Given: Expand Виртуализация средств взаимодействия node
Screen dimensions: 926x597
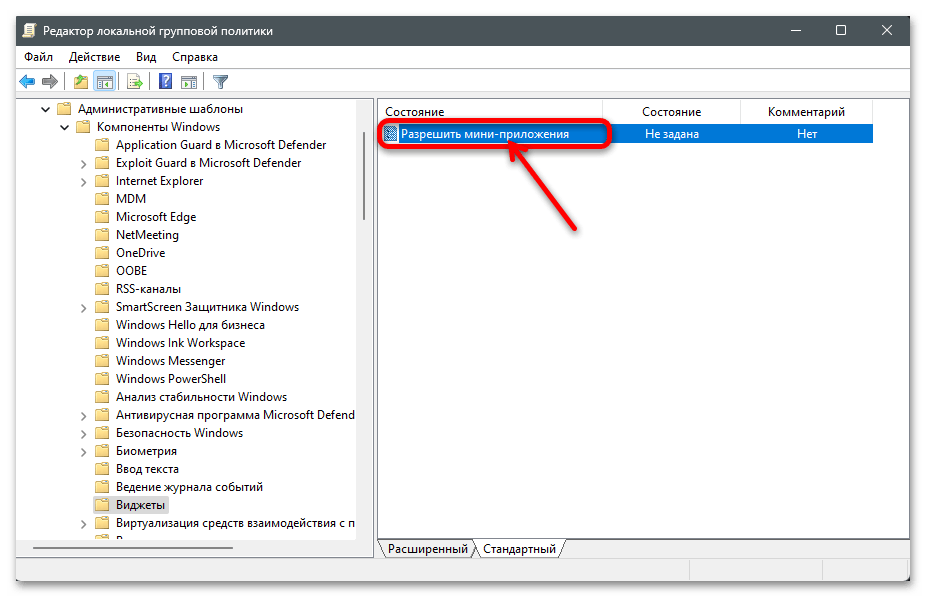Looking at the screenshot, I should pyautogui.click(x=83, y=524).
